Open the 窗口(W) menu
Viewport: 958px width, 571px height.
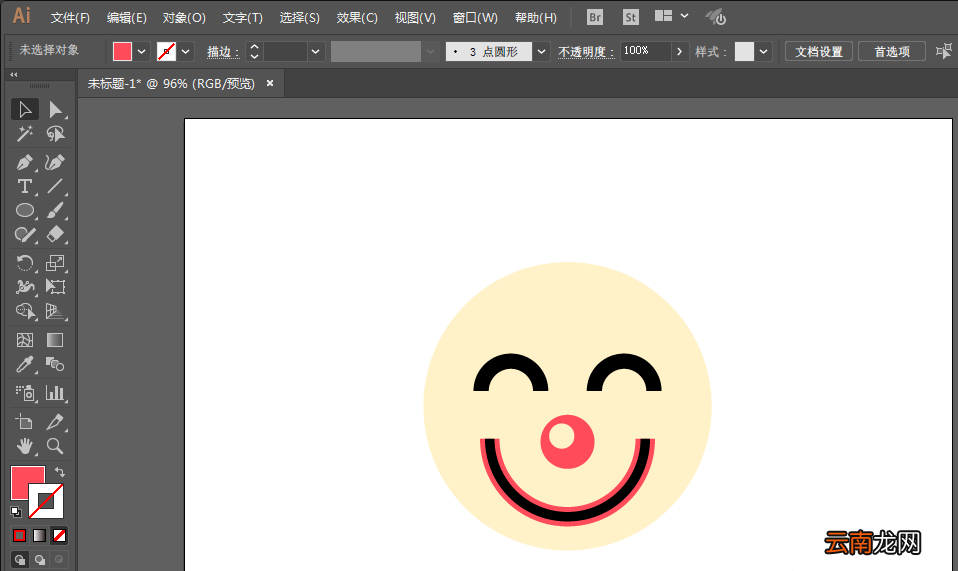475,18
